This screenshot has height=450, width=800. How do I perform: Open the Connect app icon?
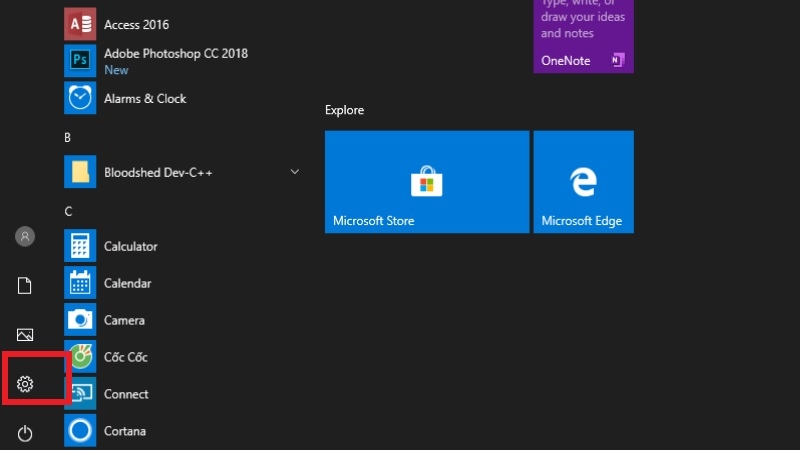(x=80, y=393)
